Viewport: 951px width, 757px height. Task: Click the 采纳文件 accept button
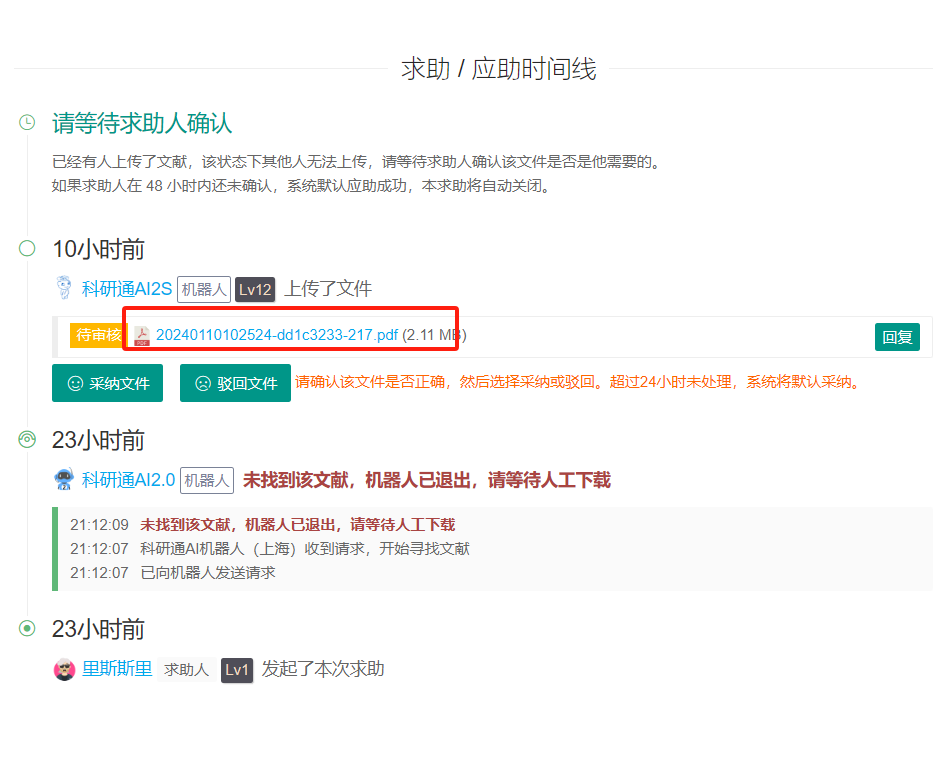(107, 383)
